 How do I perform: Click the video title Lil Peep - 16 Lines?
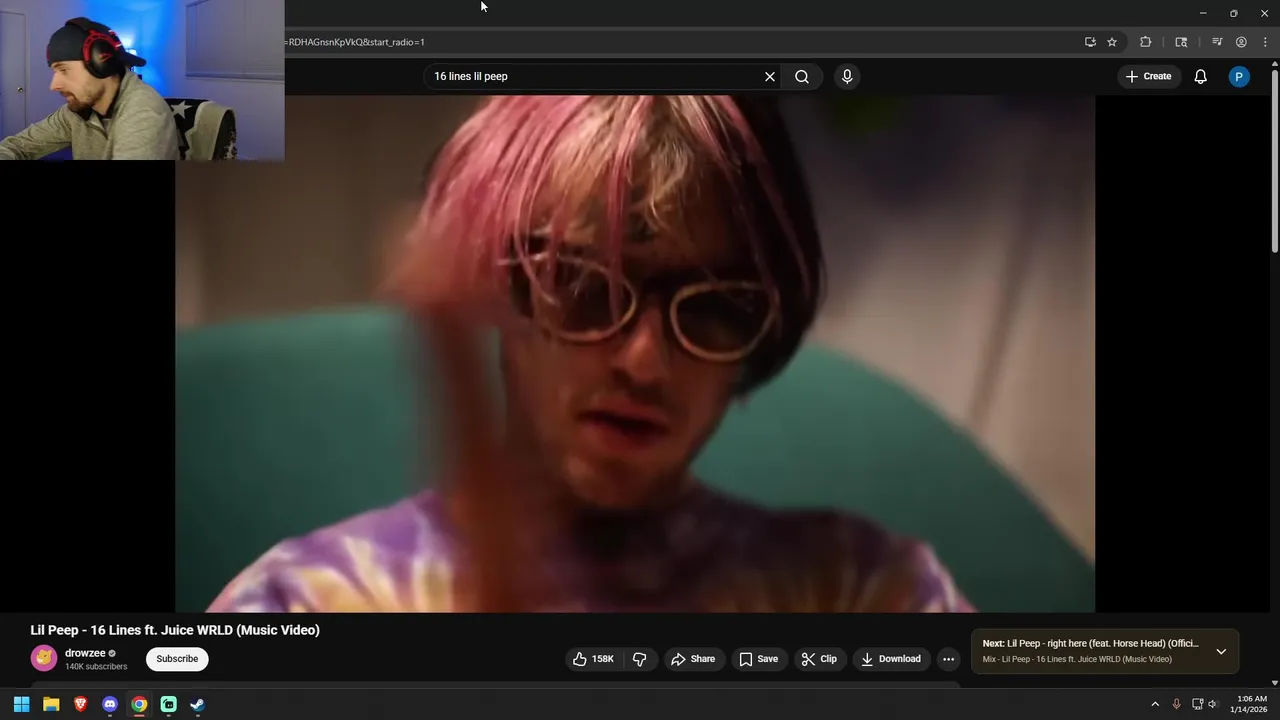click(x=175, y=630)
